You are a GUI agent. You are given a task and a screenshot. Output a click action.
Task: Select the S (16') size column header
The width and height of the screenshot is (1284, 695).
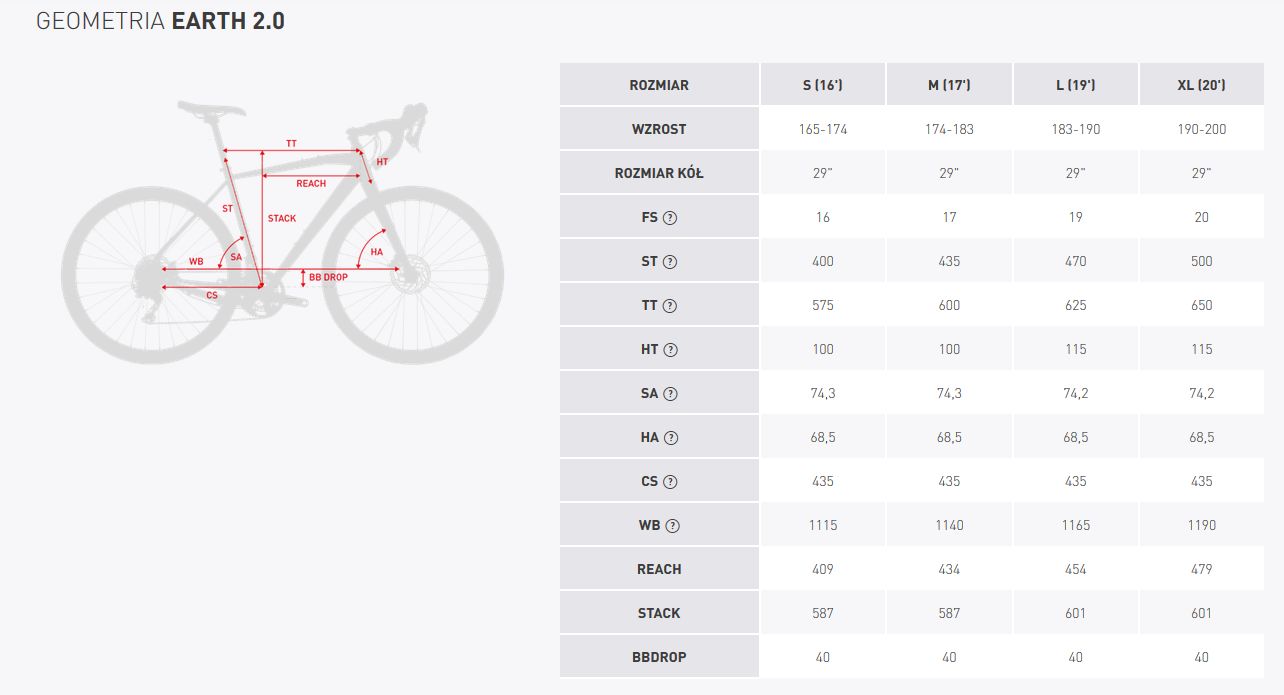point(823,85)
